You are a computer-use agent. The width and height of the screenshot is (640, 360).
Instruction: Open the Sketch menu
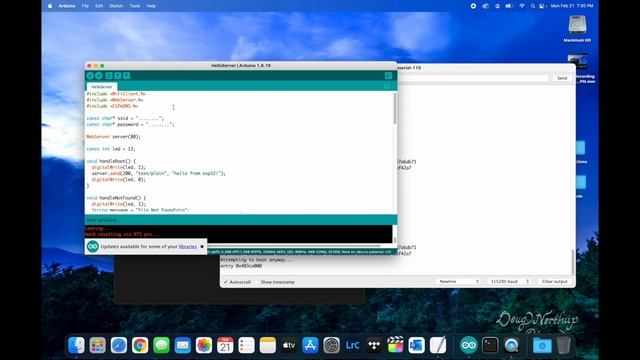pos(116,6)
